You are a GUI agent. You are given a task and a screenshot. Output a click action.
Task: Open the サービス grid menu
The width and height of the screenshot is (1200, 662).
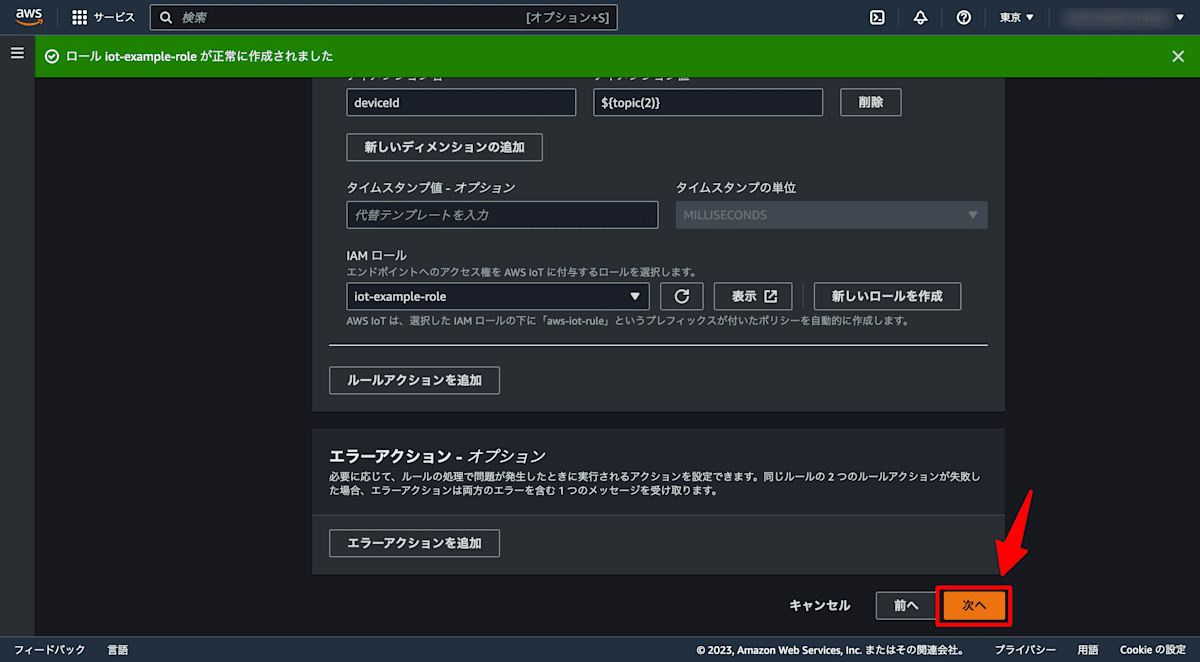tap(104, 17)
